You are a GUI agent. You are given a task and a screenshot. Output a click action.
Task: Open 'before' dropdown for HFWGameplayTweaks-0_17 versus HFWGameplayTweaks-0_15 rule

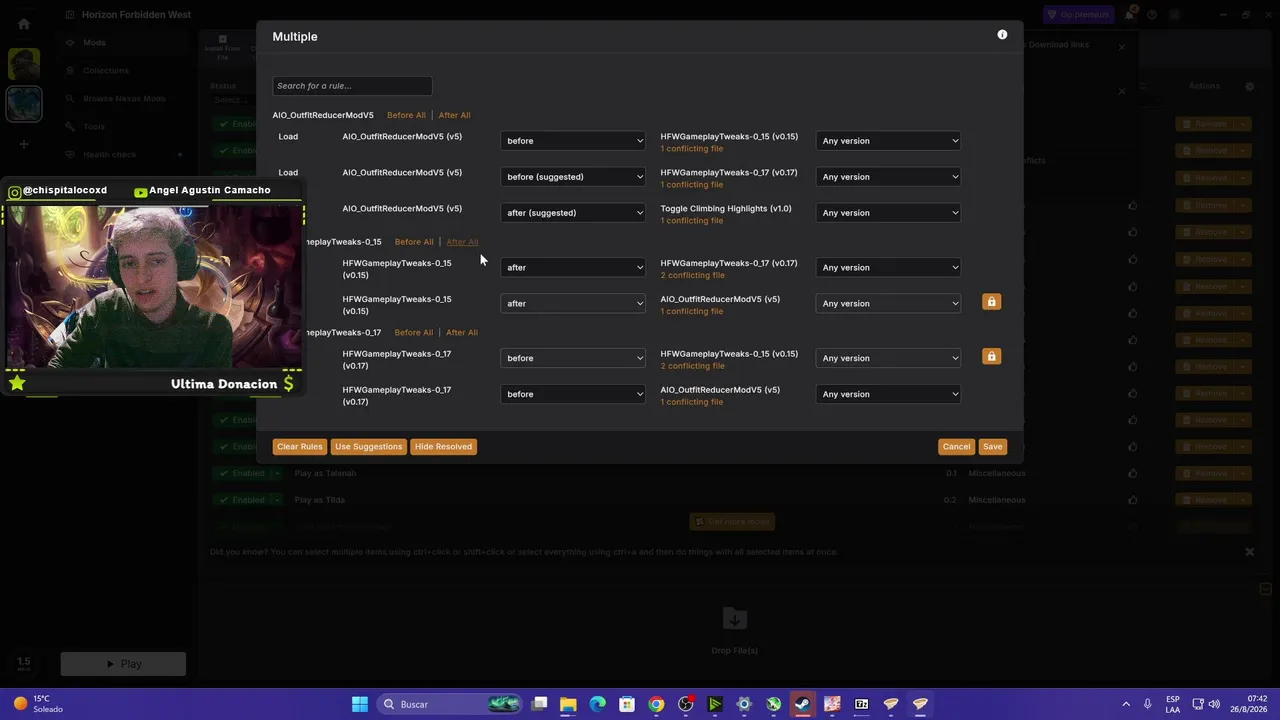pyautogui.click(x=574, y=358)
